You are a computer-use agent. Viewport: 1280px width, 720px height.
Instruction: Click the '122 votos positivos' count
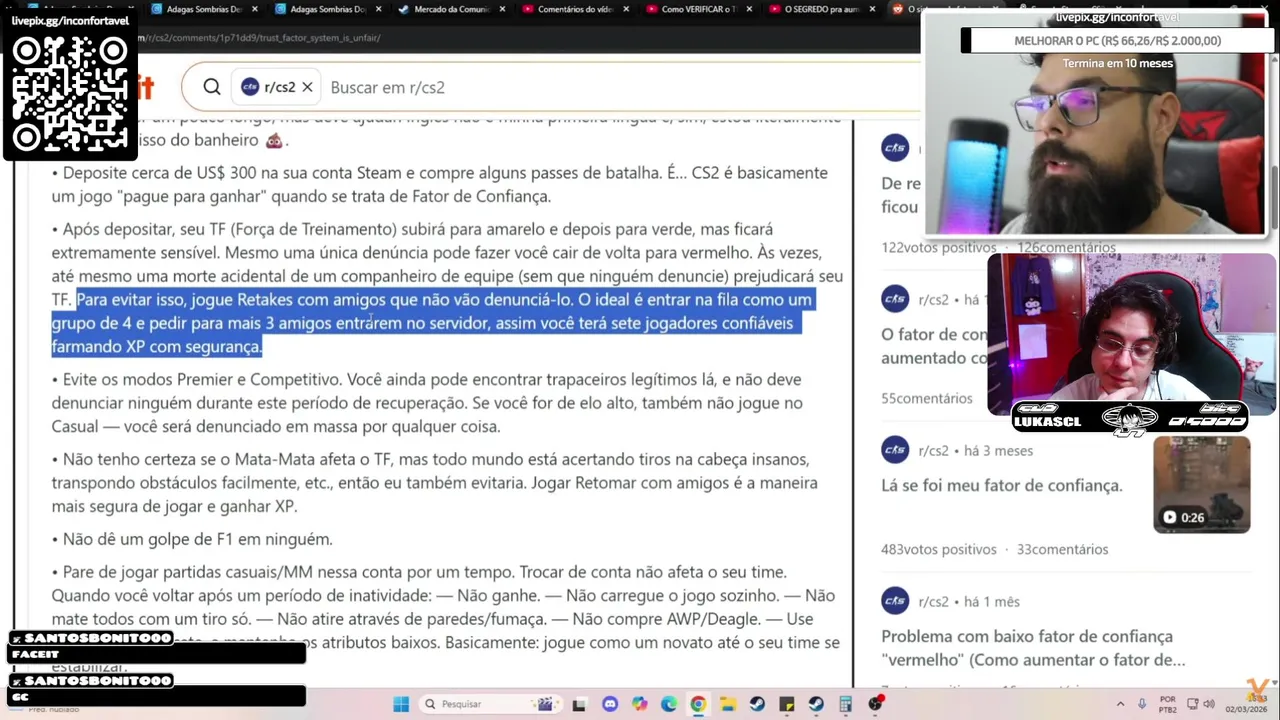[x=939, y=247]
